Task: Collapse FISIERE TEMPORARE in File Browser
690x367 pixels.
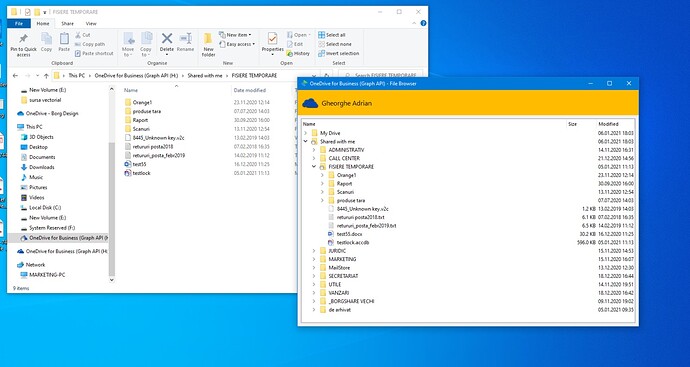Action: 314,167
